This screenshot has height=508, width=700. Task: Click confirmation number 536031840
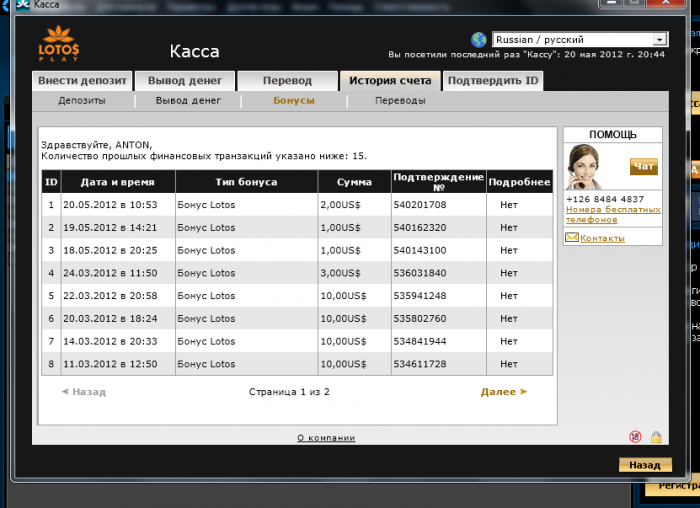420,273
